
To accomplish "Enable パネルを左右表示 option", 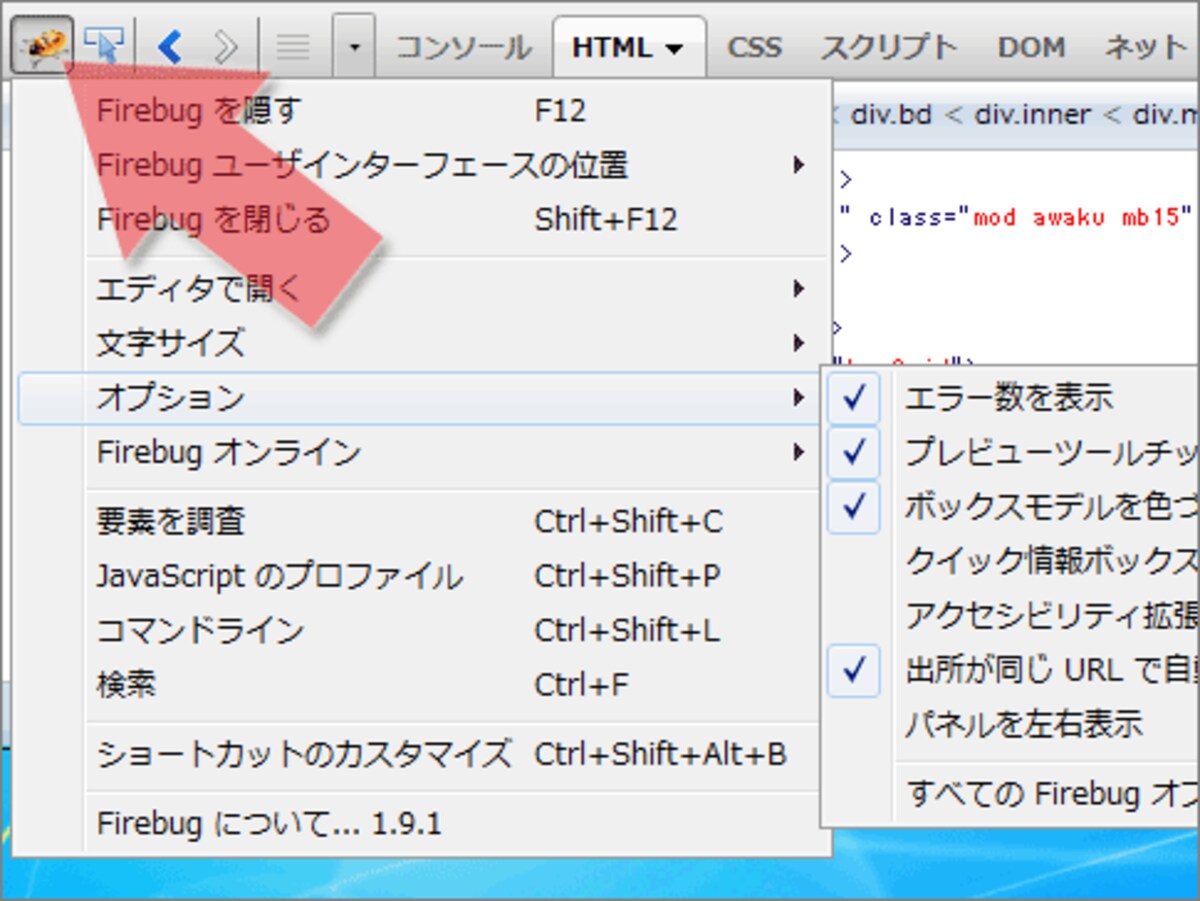I will pos(1012,724).
